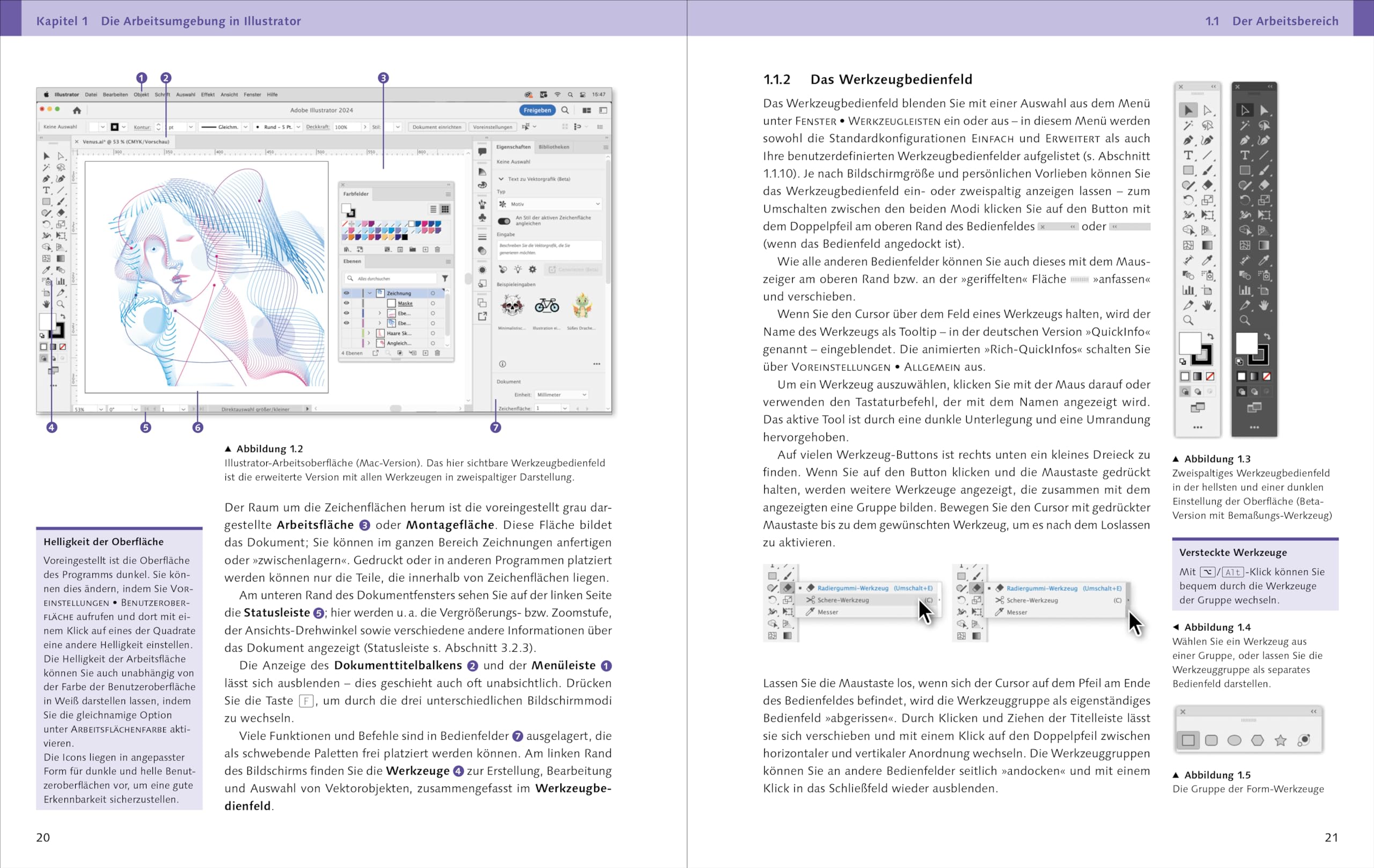Collapse the 'Text zu Vektorgrafik (Beta)' section
1374x868 pixels.
[x=501, y=179]
